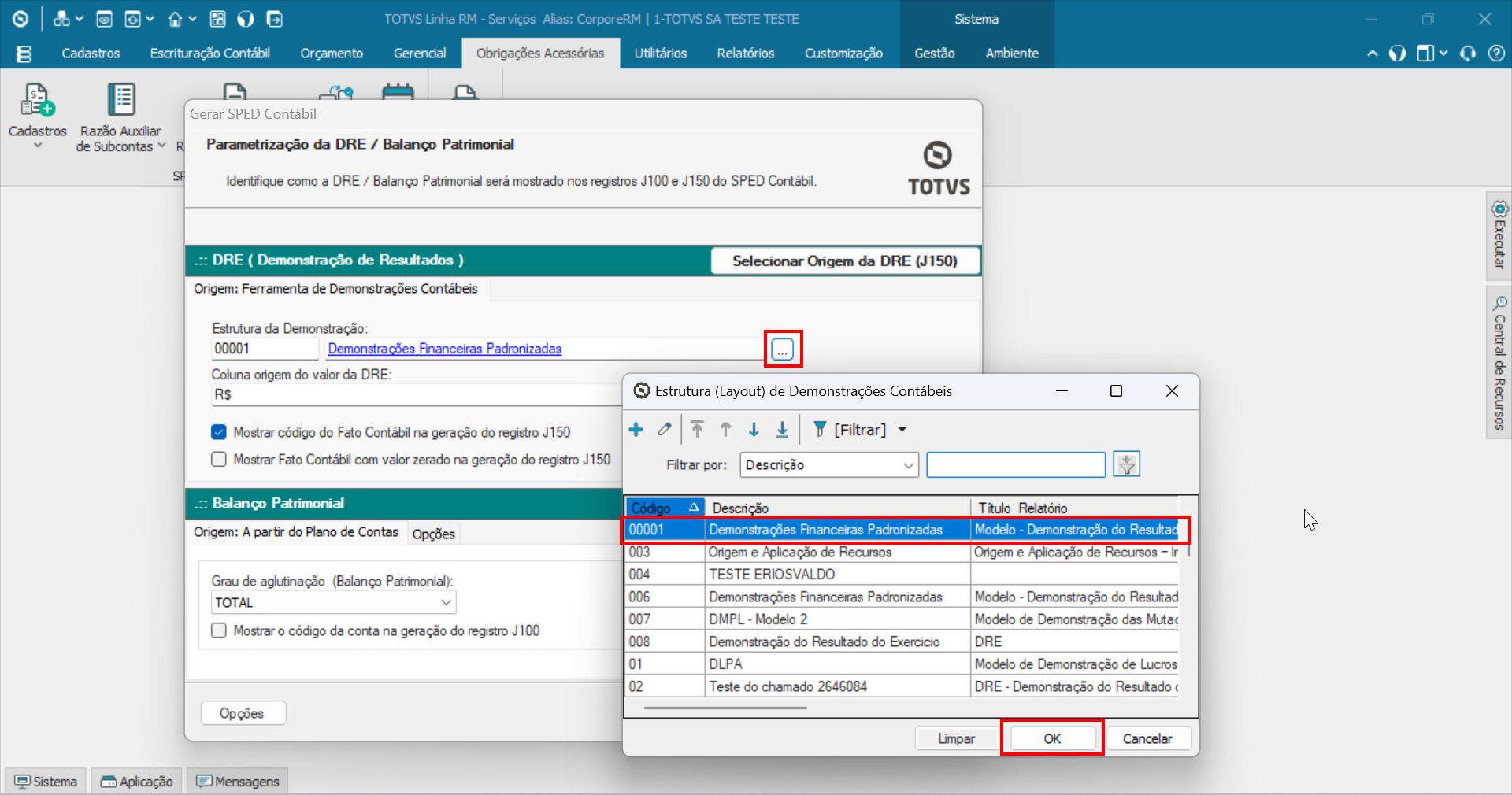
Task: Expand the home icon dropdown arrow
Action: [x=192, y=19]
